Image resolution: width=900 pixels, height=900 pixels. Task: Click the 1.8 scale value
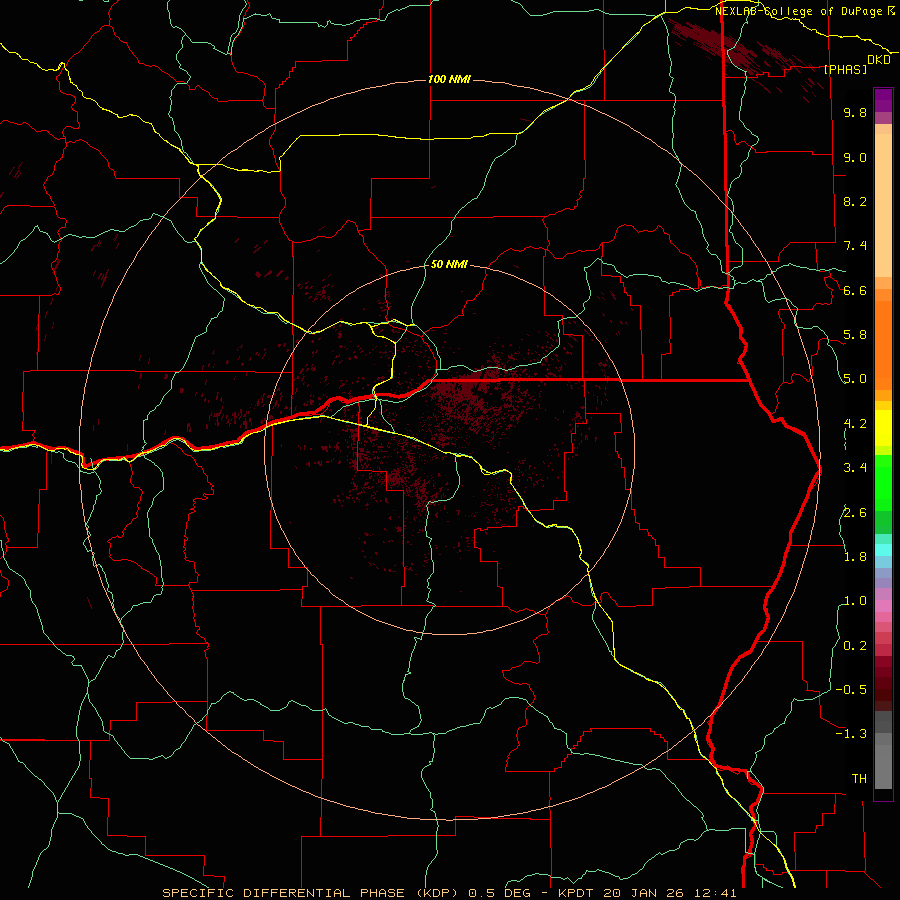coord(855,557)
